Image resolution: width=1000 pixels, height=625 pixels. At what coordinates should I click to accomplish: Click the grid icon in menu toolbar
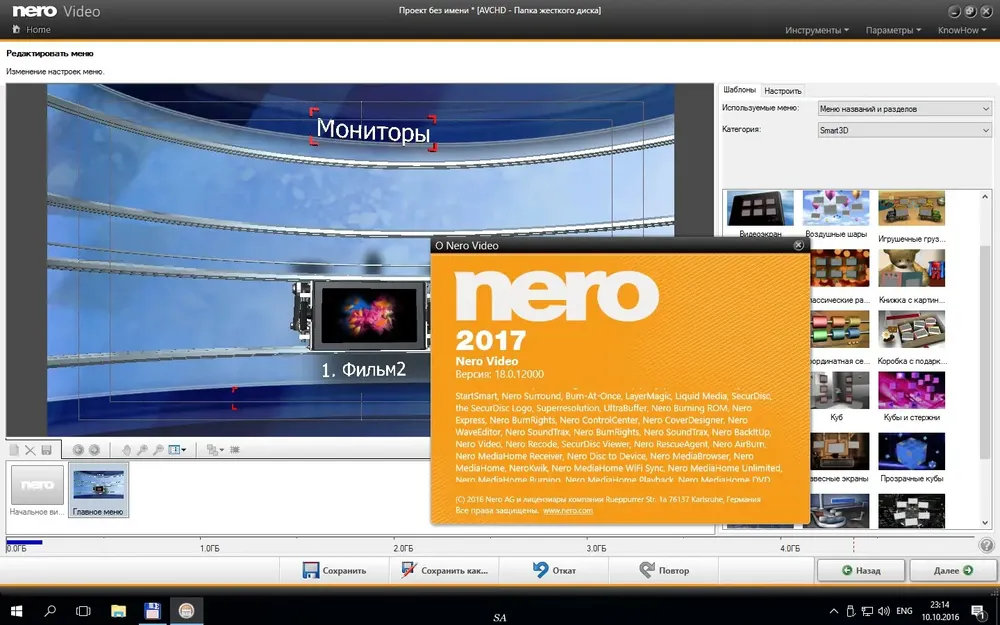click(x=236, y=451)
